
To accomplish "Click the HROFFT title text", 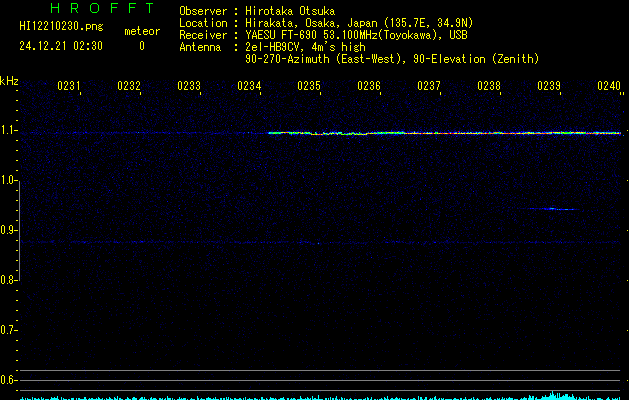I will [102, 8].
